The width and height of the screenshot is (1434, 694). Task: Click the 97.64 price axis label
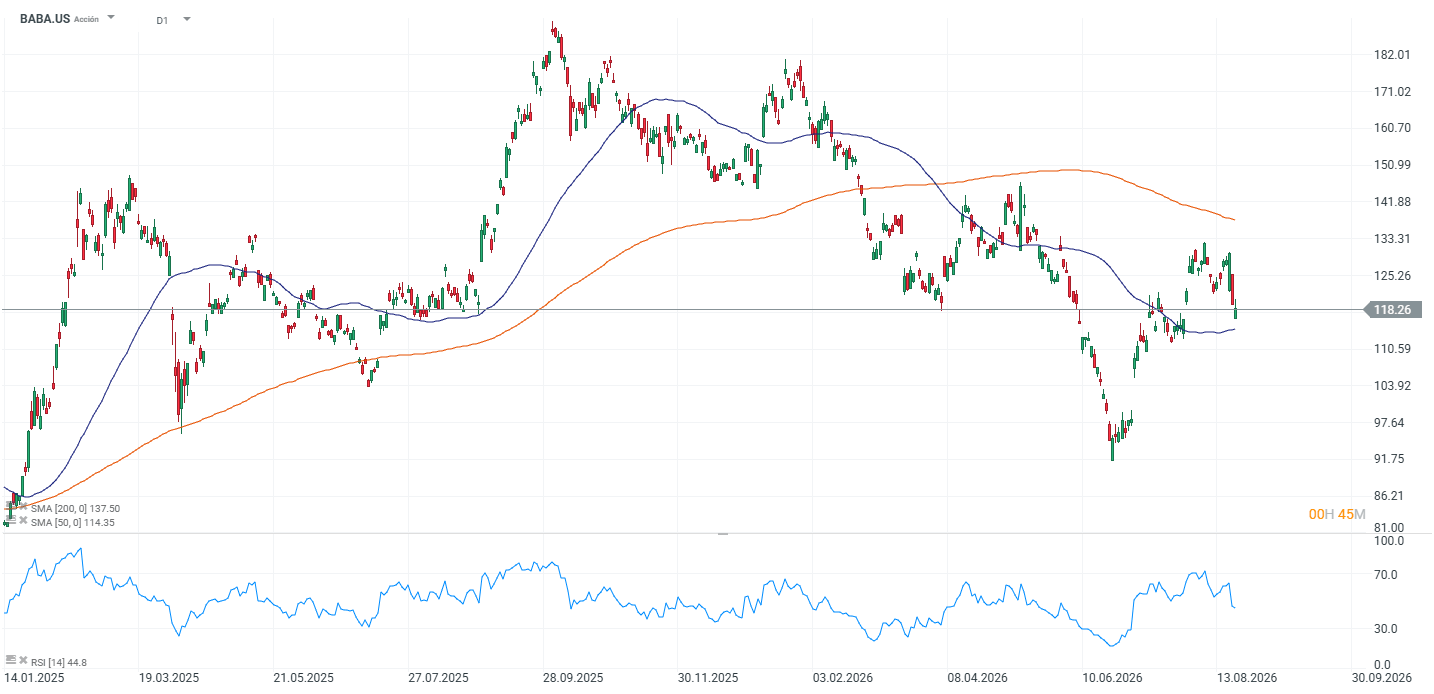1388,423
